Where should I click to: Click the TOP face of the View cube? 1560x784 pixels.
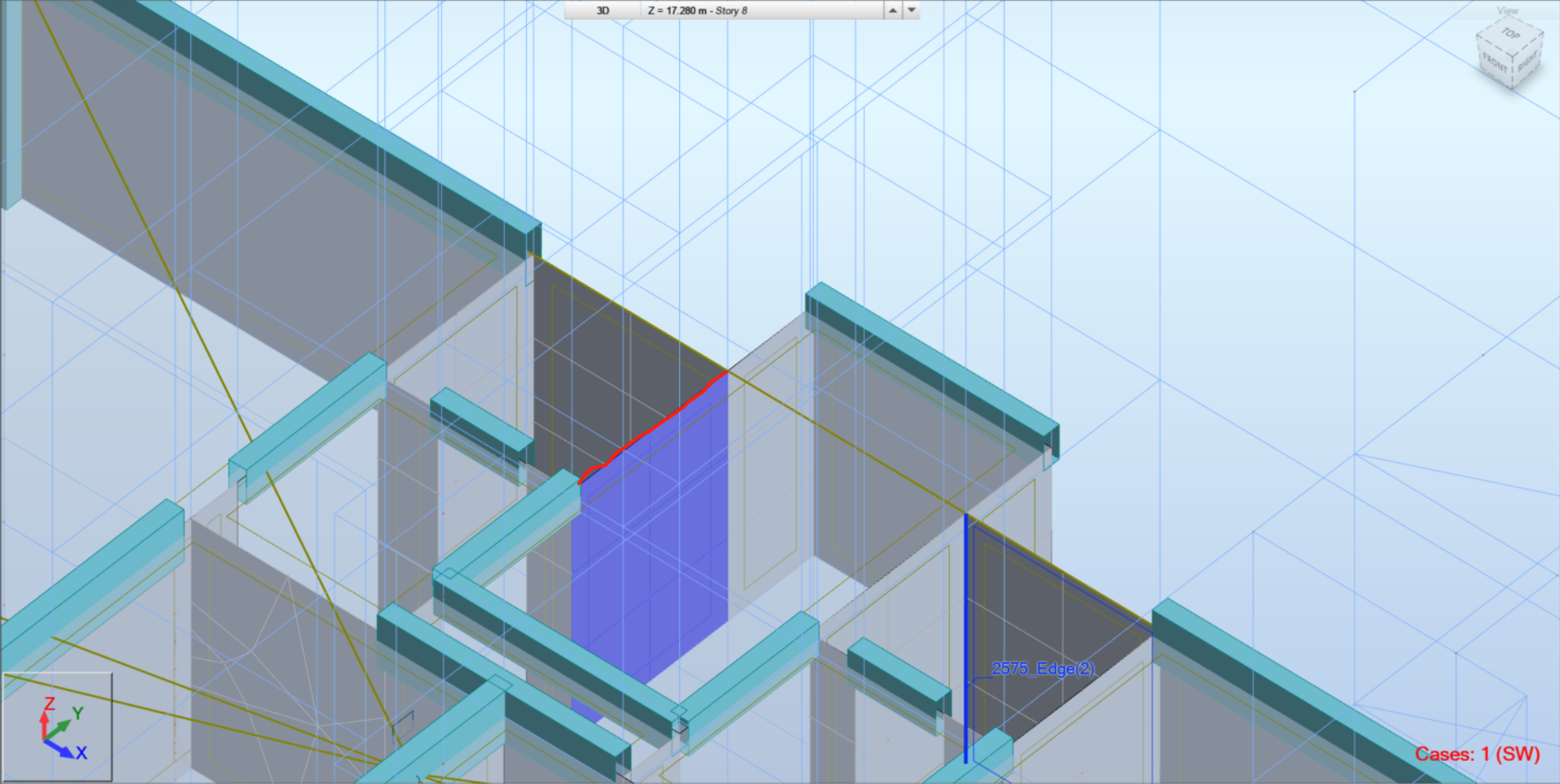pos(1511,34)
